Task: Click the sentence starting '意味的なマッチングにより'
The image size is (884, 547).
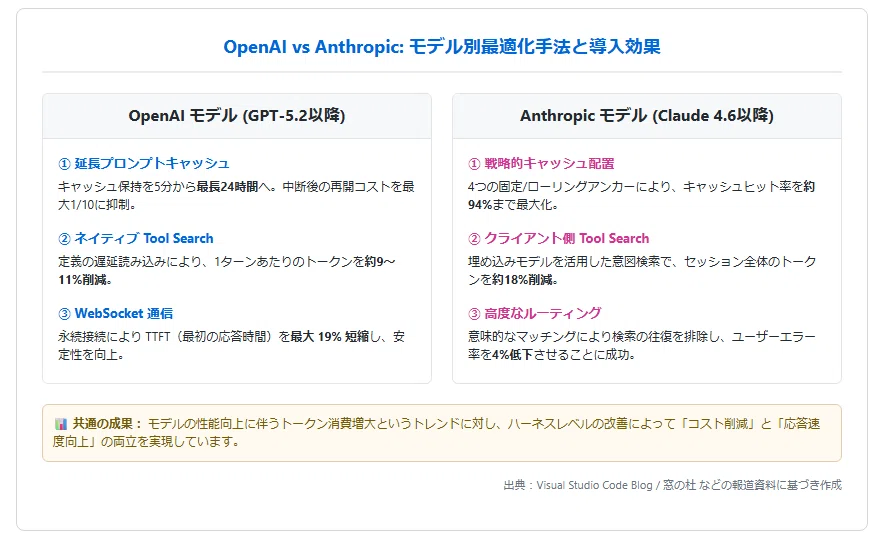Action: click(x=642, y=346)
